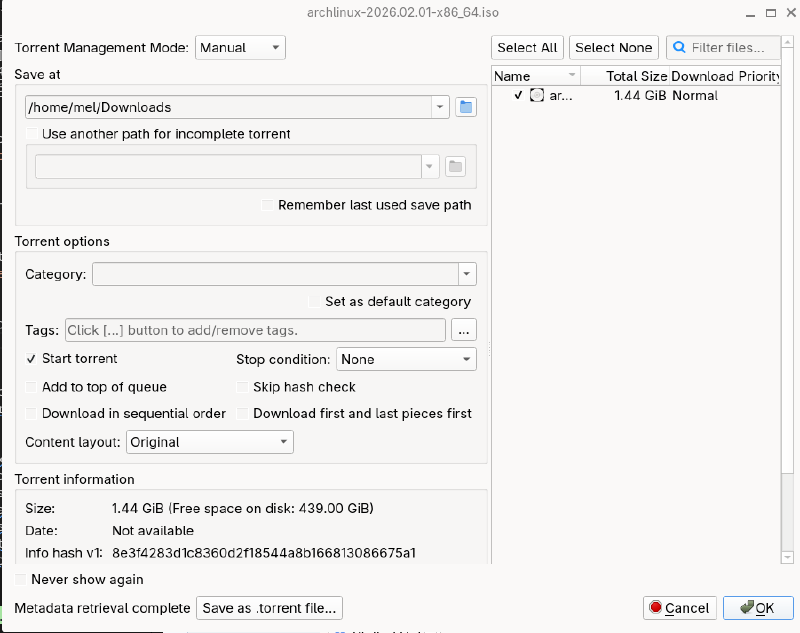Image resolution: width=800 pixels, height=633 pixels.
Task: Uncheck the "Start torrent" option
Action: tap(31, 358)
